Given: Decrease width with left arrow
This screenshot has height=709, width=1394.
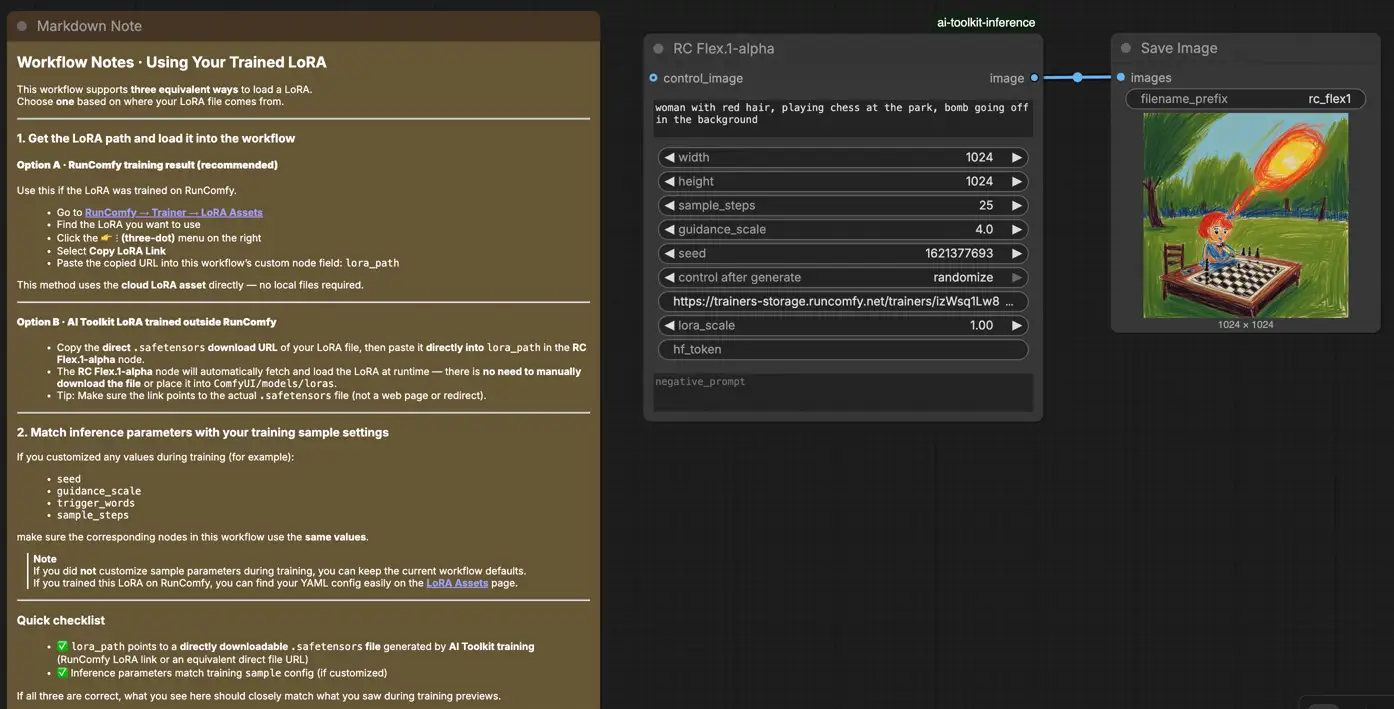Looking at the screenshot, I should click(668, 157).
